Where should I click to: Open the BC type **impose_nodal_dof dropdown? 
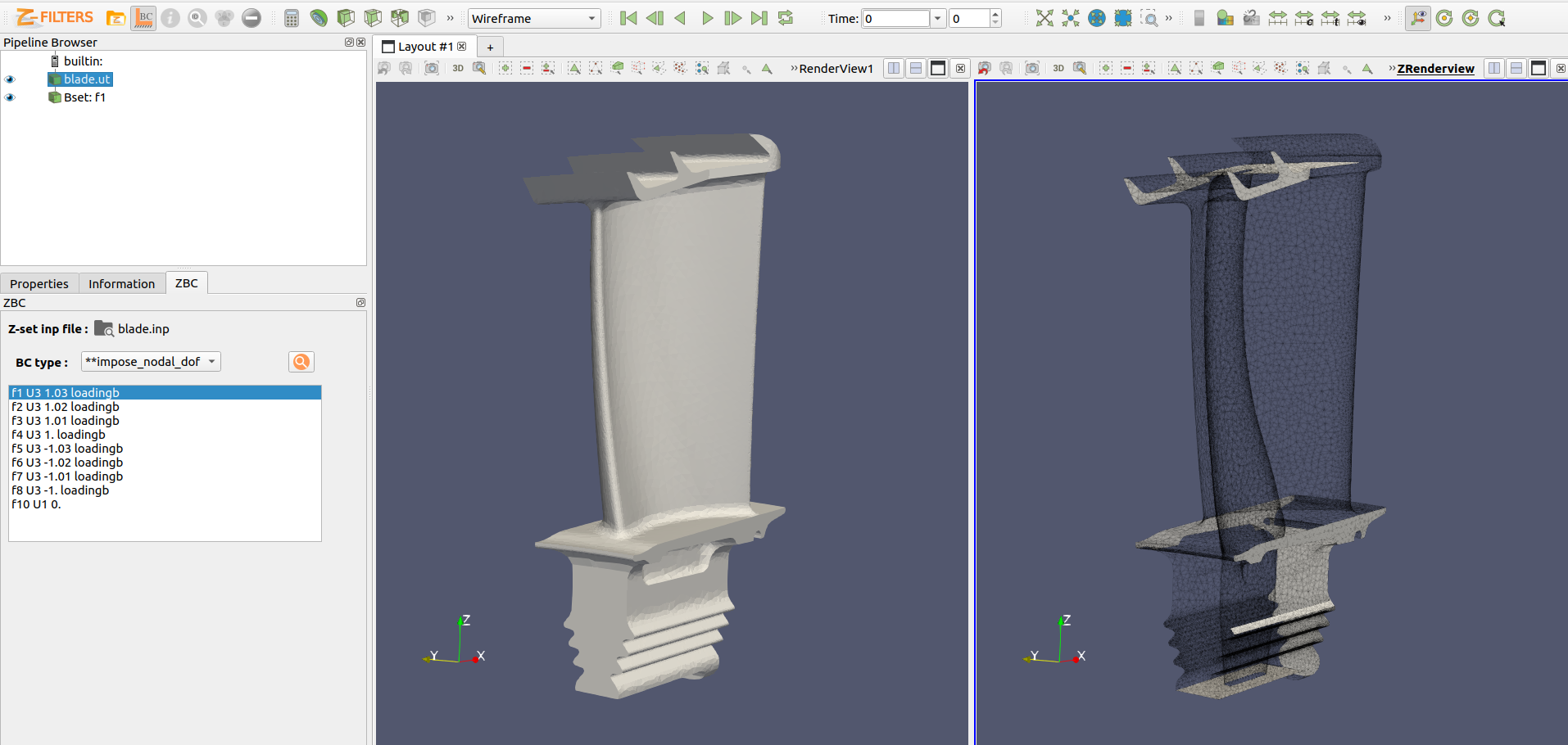[x=151, y=362]
